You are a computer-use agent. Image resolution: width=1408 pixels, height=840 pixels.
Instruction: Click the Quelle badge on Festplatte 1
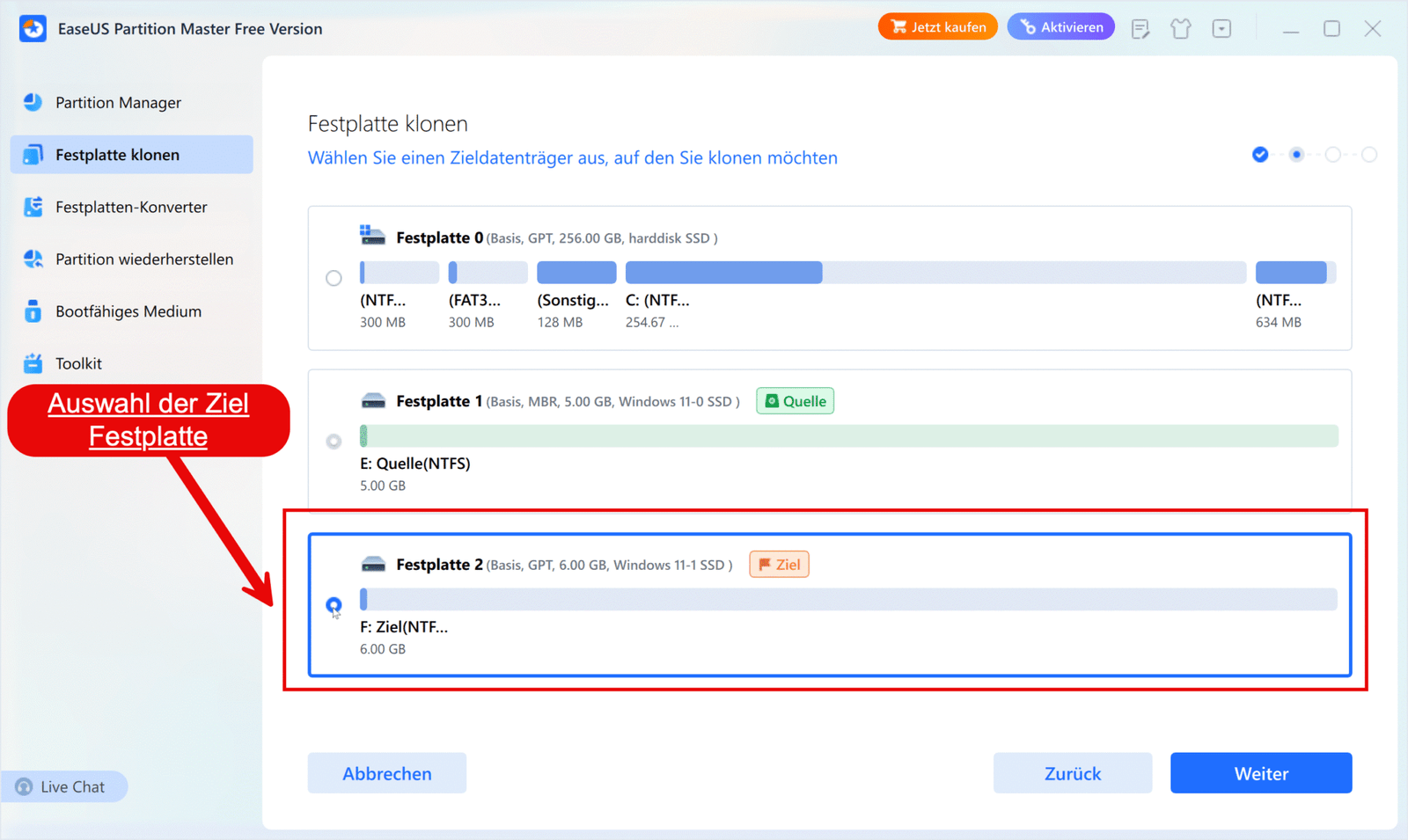point(794,400)
